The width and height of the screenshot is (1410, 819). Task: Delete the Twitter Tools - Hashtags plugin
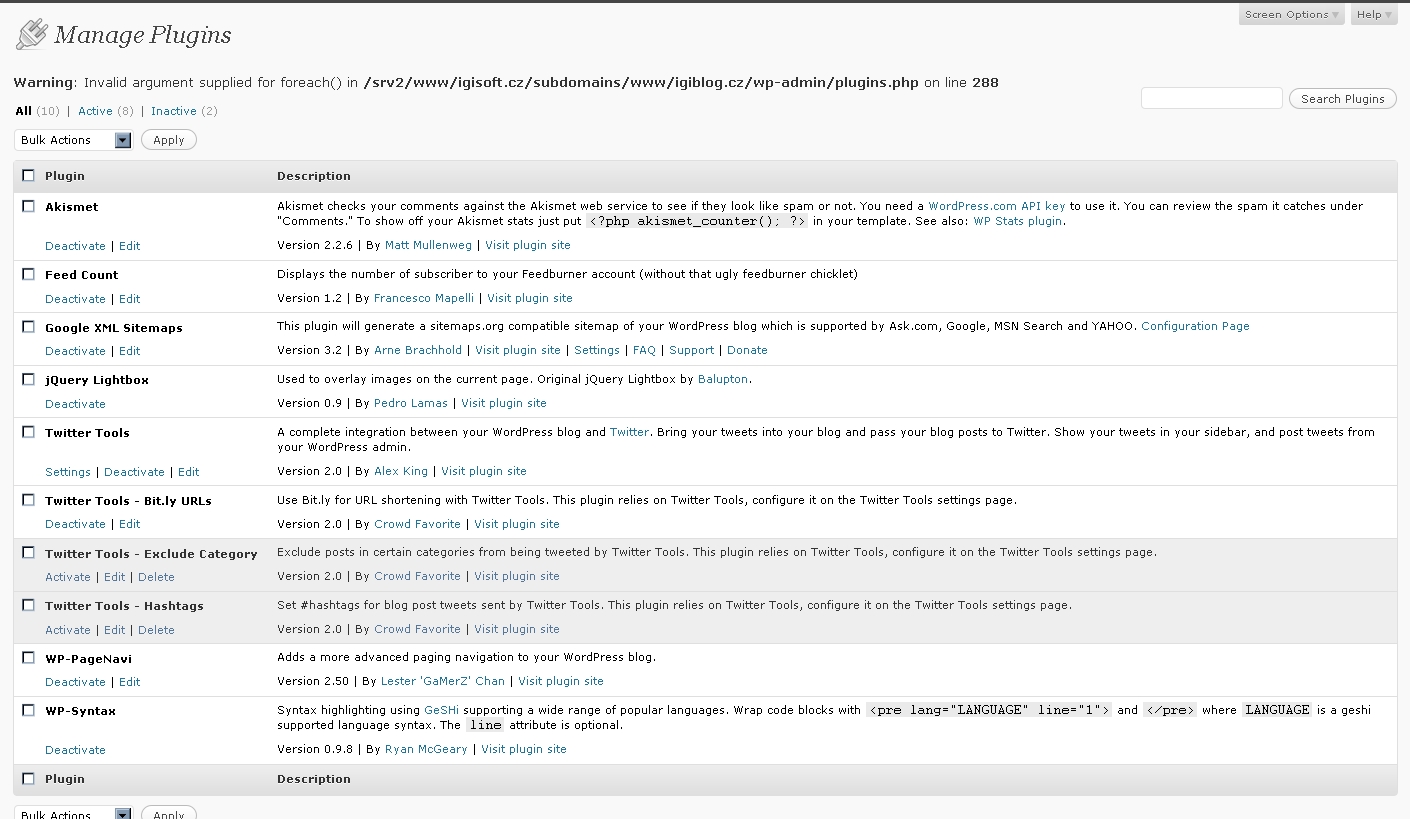[x=156, y=630]
